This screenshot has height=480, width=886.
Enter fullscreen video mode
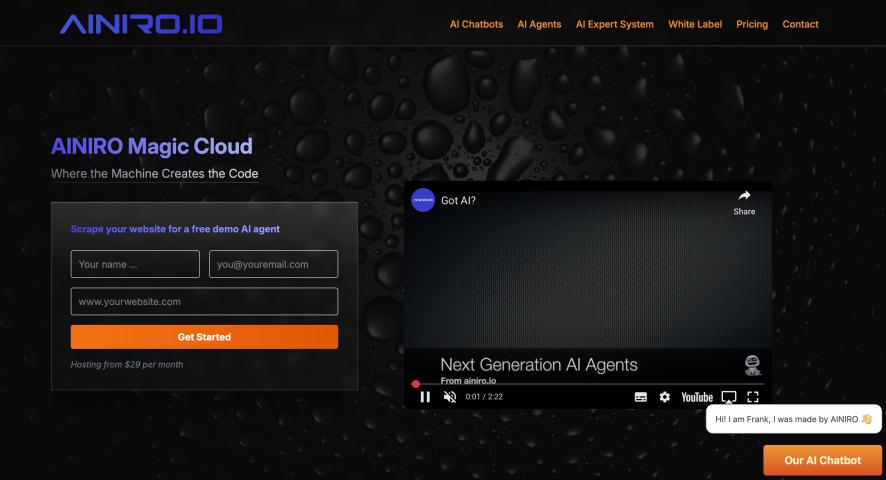pos(753,397)
